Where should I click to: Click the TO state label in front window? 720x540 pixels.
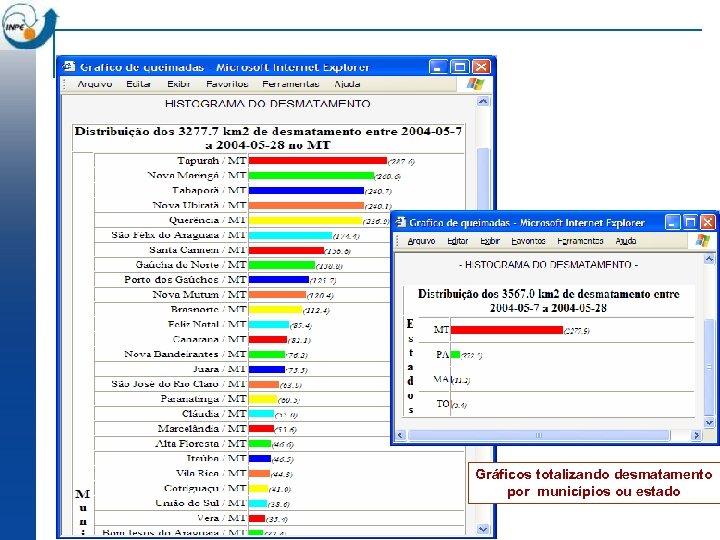coord(443,404)
